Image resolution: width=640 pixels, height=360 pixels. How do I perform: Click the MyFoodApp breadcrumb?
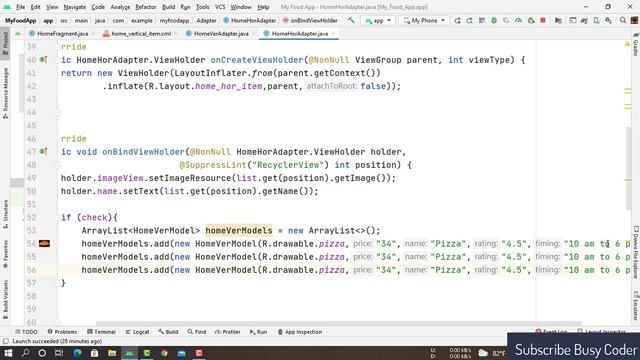(x=20, y=20)
